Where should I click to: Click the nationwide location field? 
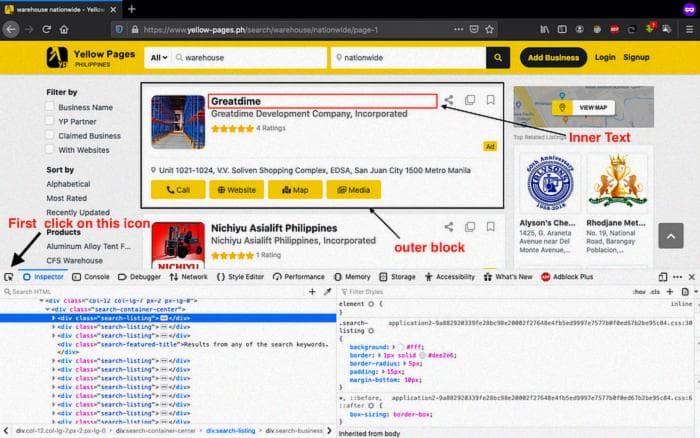[408, 58]
